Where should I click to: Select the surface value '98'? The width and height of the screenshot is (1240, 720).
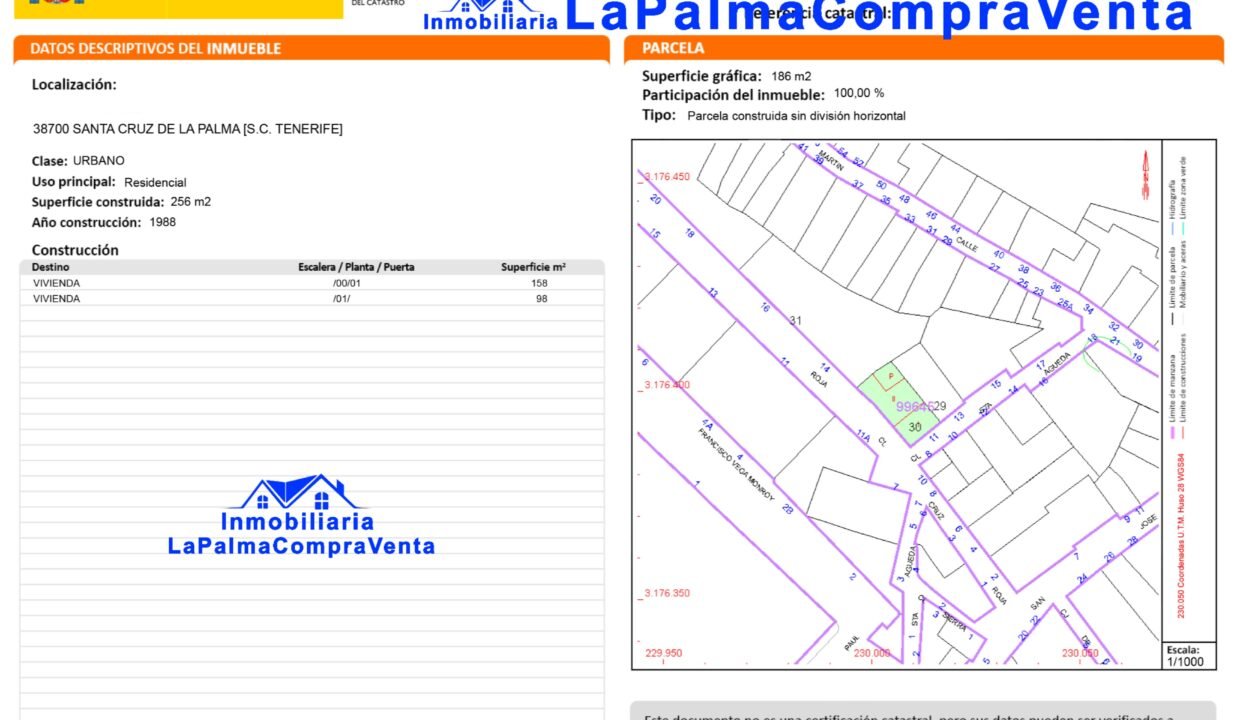pyautogui.click(x=542, y=298)
